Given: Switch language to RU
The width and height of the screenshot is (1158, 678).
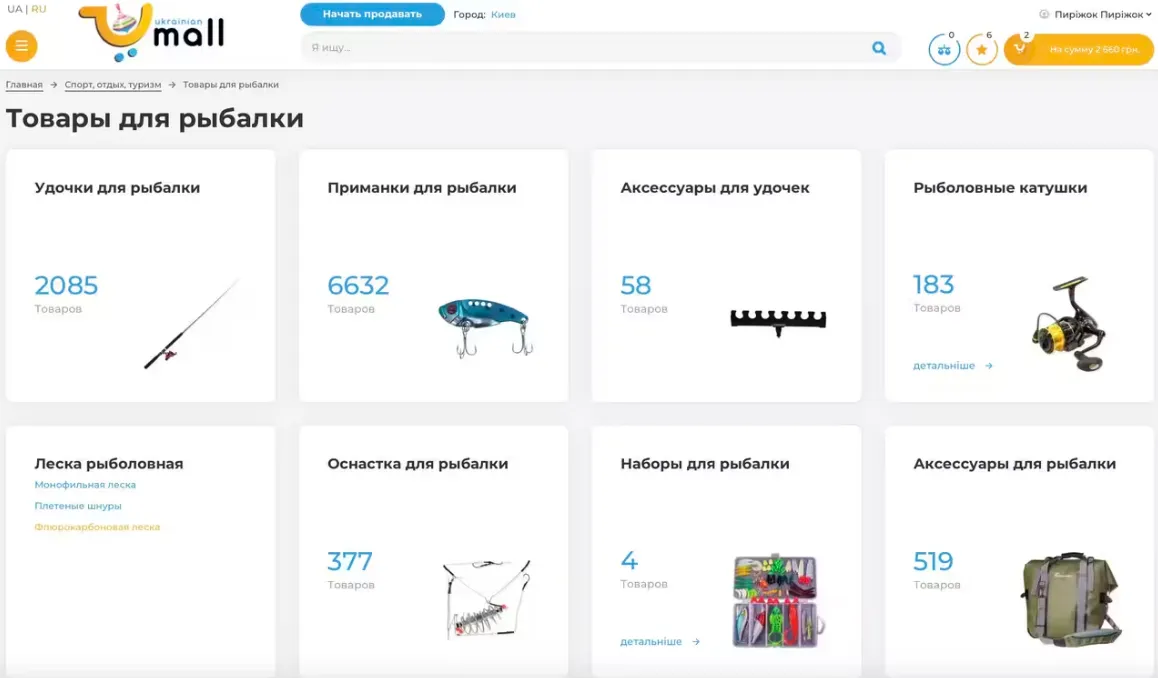Looking at the screenshot, I should (38, 9).
